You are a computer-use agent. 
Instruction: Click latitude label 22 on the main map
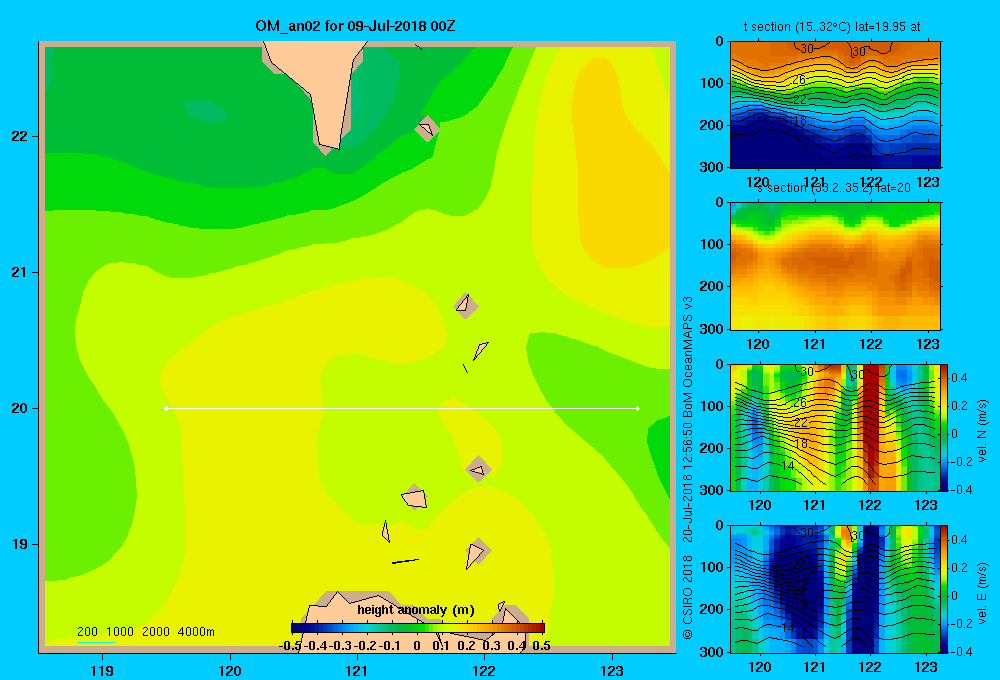tap(20, 136)
